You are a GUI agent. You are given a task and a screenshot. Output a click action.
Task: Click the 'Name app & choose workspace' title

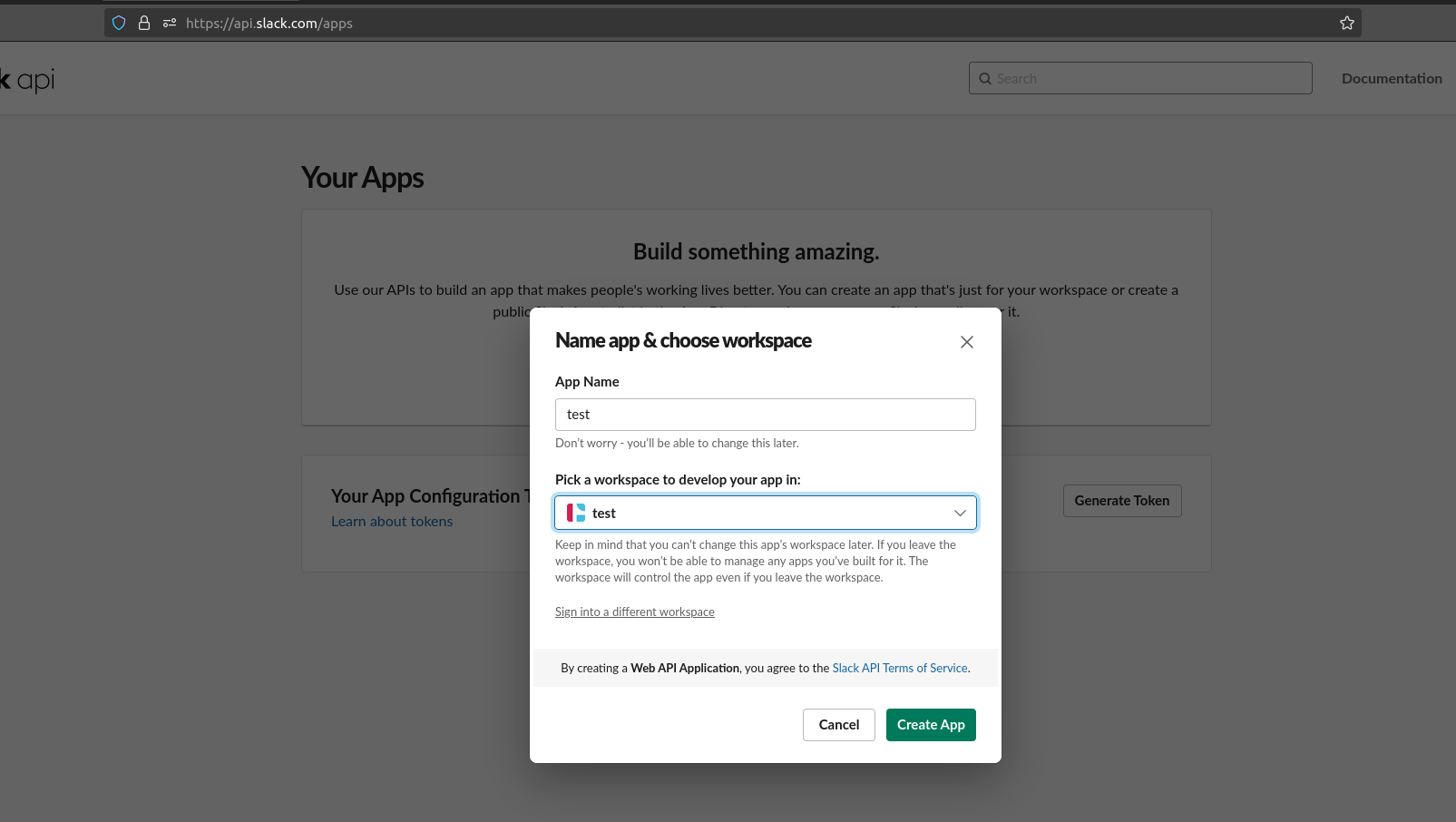point(683,341)
